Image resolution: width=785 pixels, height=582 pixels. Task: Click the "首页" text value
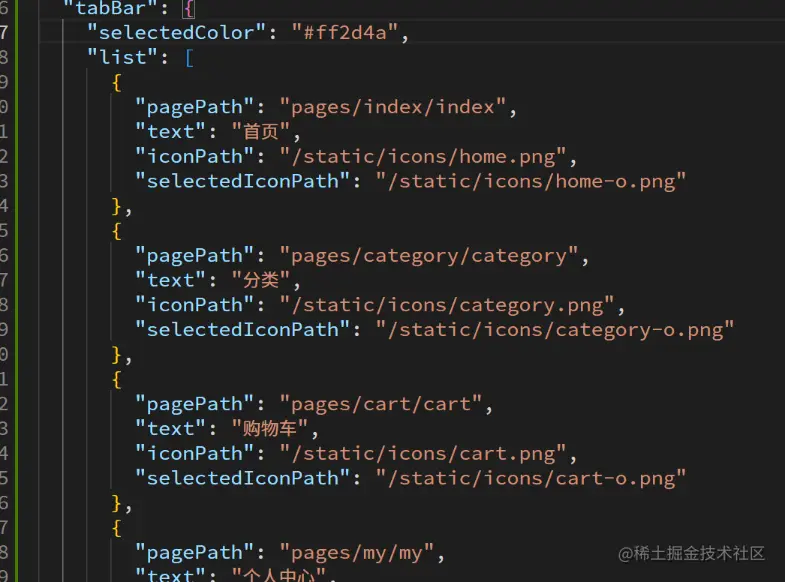260,132
